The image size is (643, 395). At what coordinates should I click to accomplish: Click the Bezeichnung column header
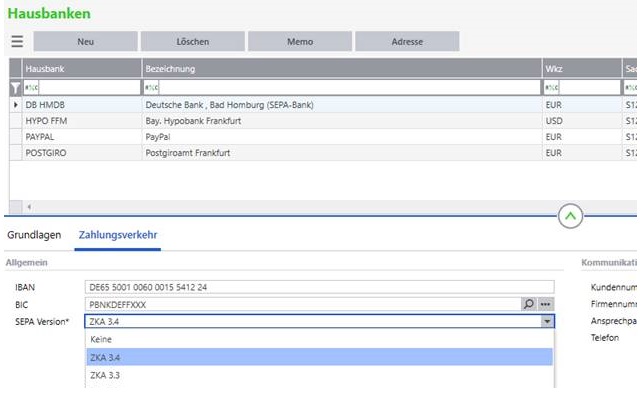pyautogui.click(x=342, y=68)
